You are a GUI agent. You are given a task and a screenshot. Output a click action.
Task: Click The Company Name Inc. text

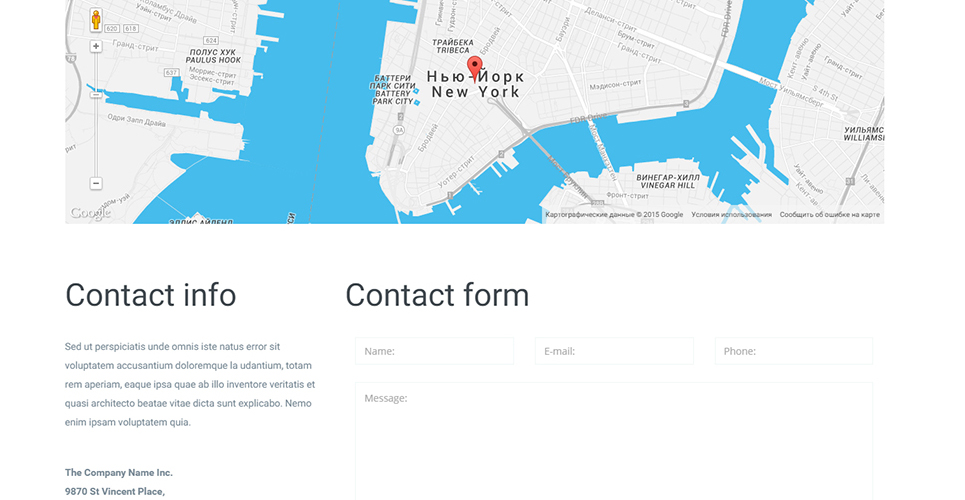tap(119, 473)
